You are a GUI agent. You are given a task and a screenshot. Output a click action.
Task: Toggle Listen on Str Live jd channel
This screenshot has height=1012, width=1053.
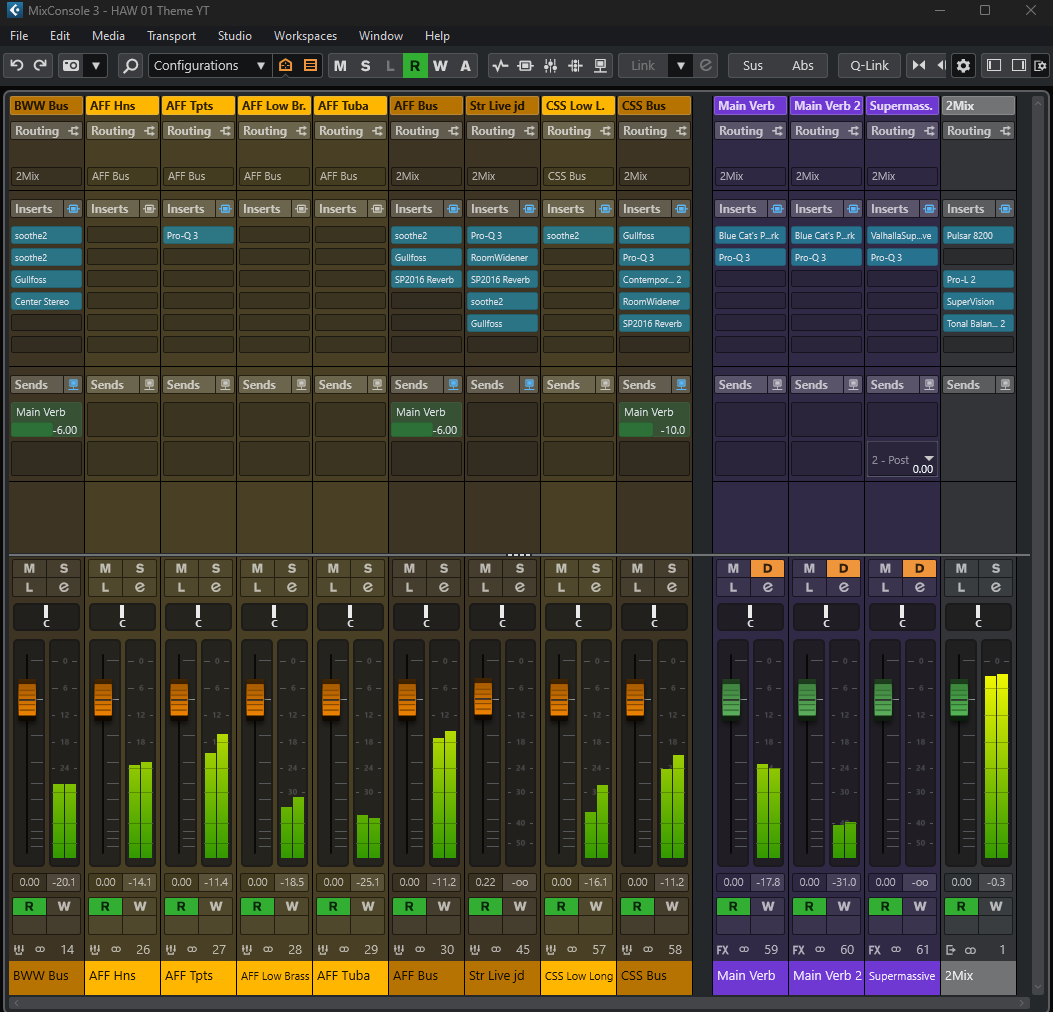485,587
